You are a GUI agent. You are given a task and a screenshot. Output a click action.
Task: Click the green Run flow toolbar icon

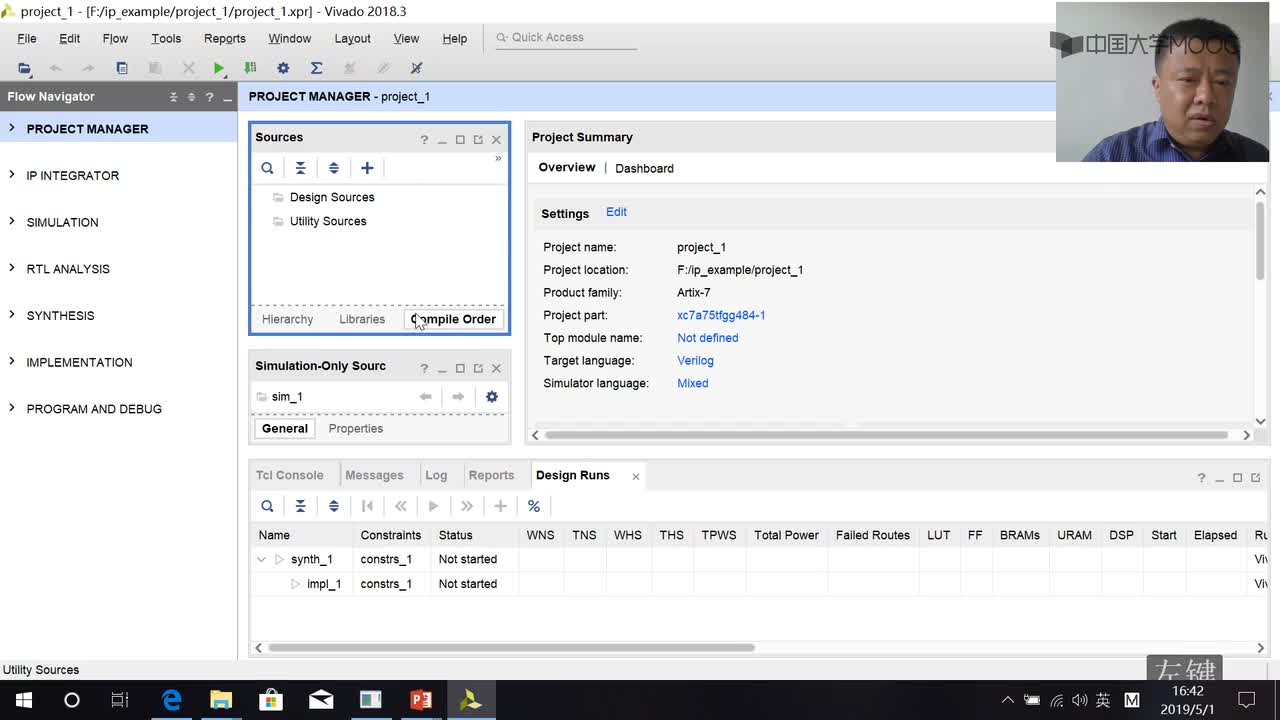(219, 68)
